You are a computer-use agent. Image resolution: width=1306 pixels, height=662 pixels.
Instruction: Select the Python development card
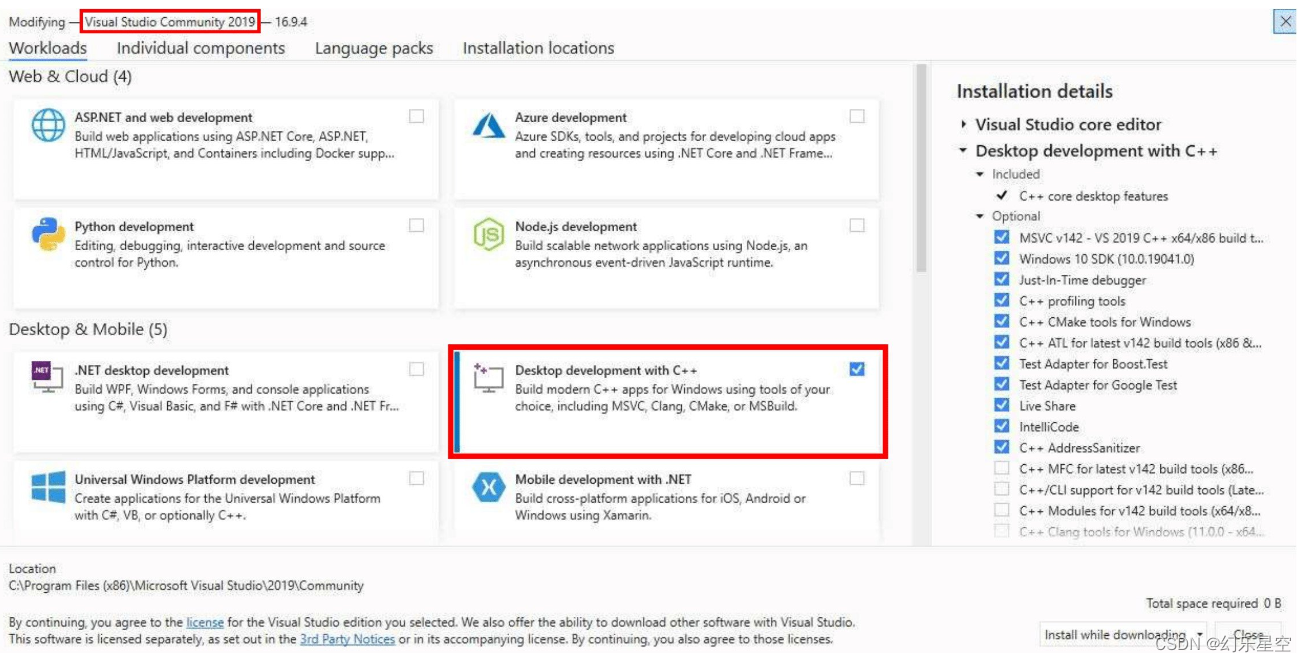tap(225, 256)
